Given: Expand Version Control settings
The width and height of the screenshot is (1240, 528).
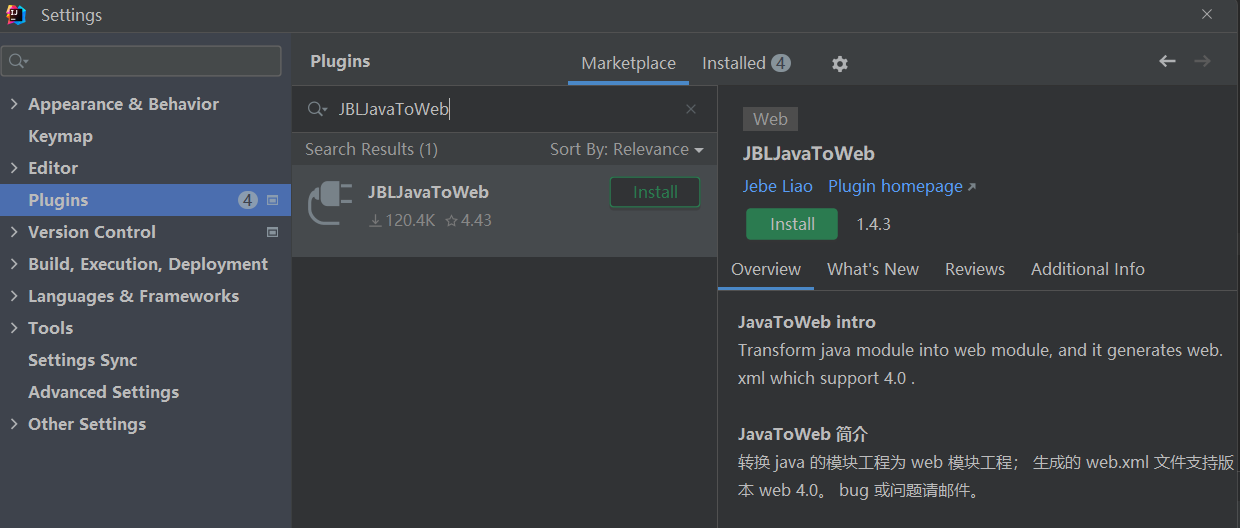Looking at the screenshot, I should [14, 232].
